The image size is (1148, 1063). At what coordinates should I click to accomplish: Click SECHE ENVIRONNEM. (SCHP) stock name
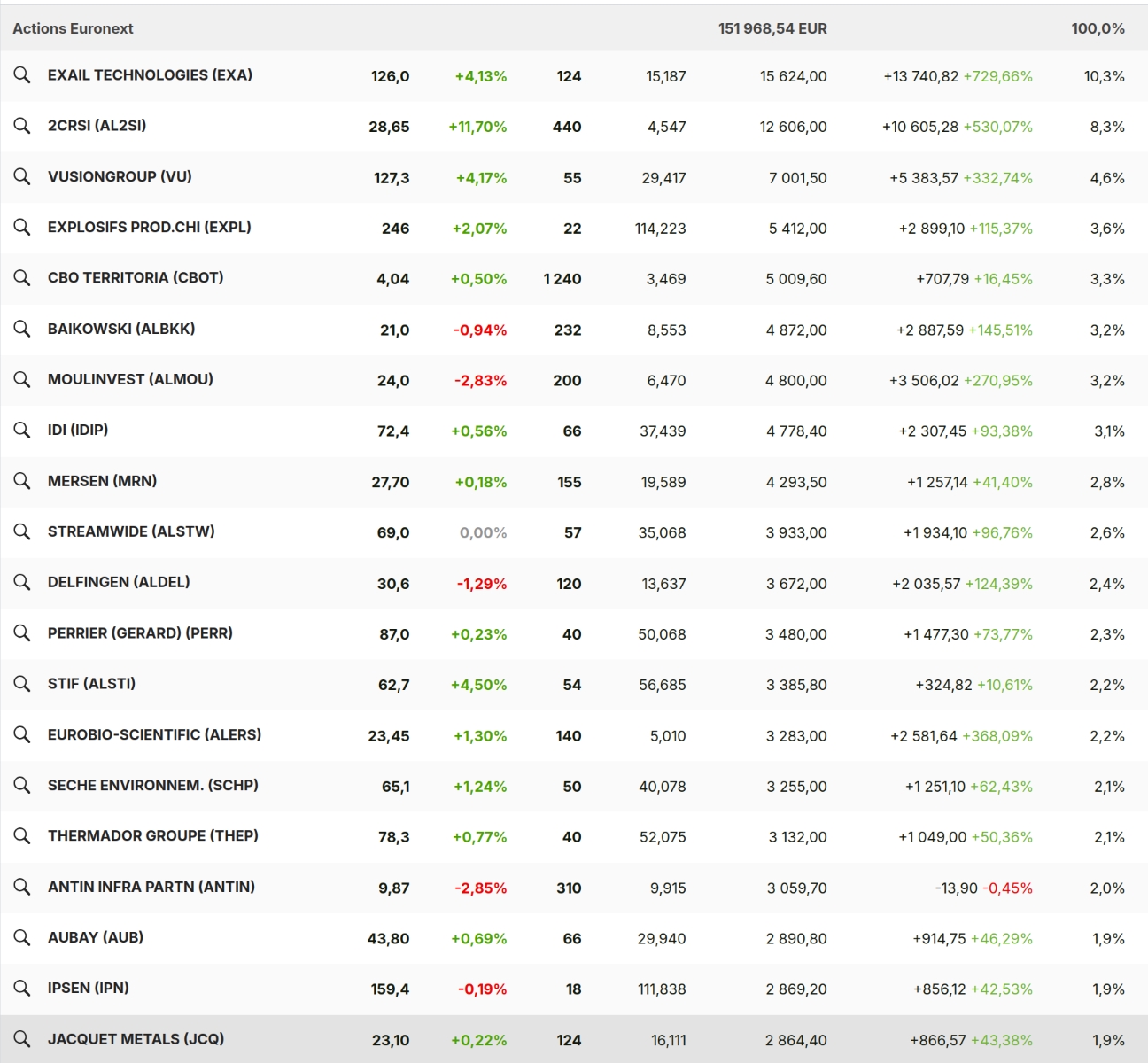tap(152, 785)
